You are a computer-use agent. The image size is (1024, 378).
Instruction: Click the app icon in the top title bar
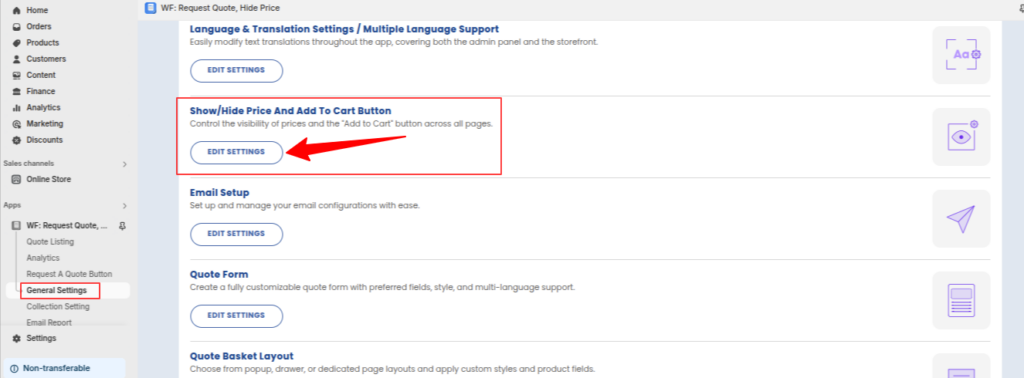click(x=151, y=8)
